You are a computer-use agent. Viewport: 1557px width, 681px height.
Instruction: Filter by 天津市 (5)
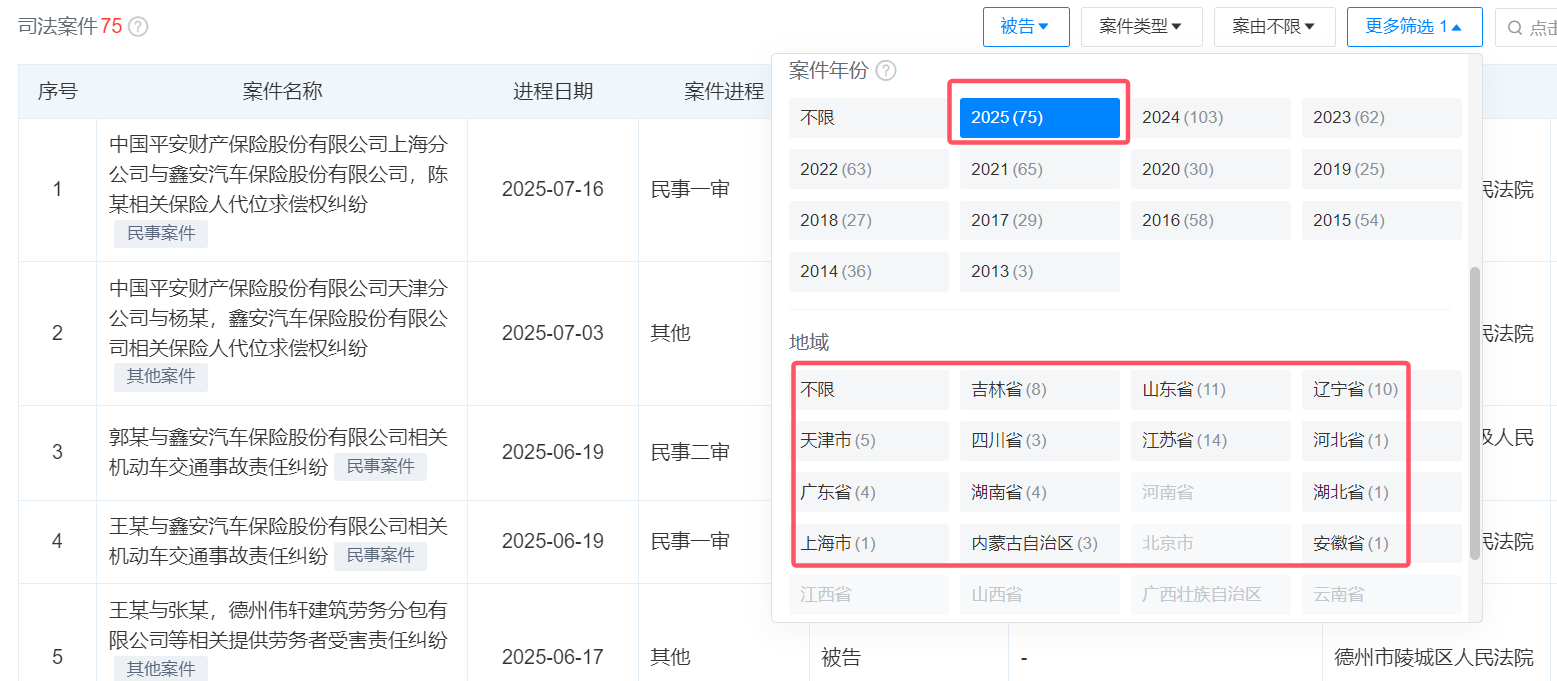[x=868, y=441]
